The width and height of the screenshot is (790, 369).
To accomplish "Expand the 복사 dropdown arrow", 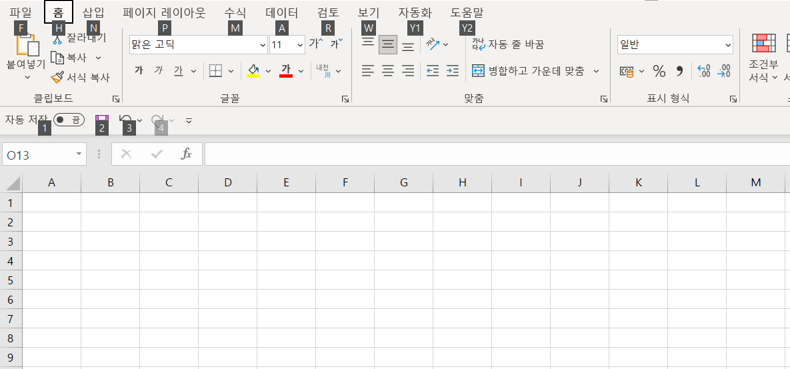I will (x=98, y=58).
